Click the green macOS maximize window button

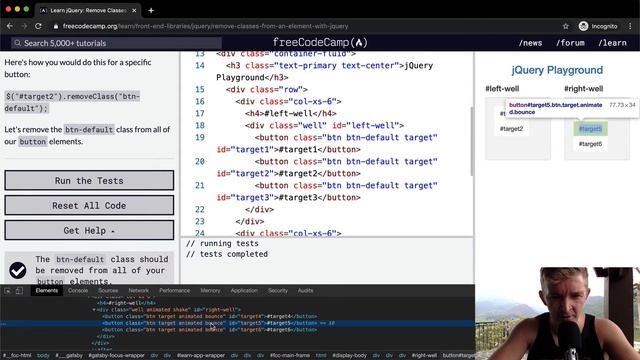27,9
